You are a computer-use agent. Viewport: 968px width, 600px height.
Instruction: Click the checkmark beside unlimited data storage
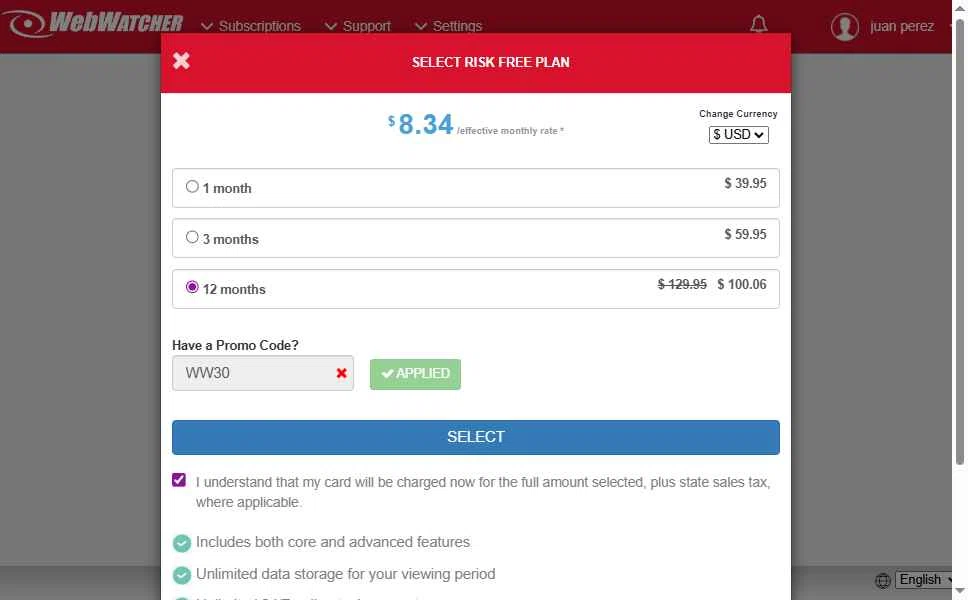point(182,575)
